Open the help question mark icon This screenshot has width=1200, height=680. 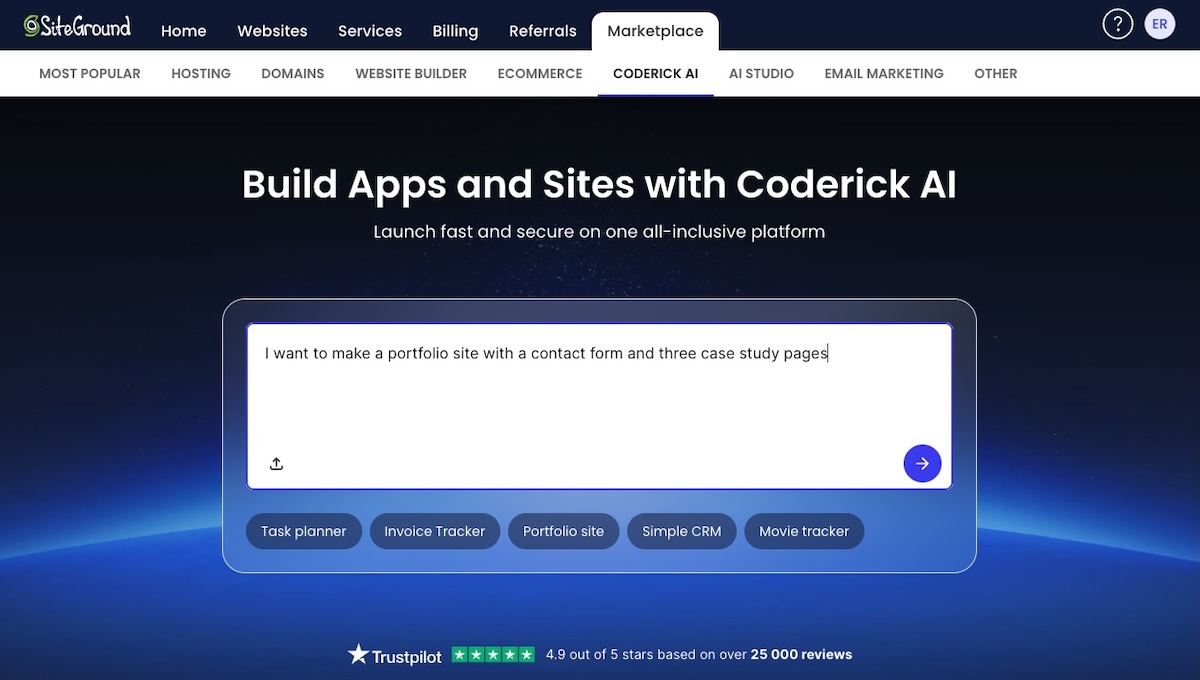1117,24
